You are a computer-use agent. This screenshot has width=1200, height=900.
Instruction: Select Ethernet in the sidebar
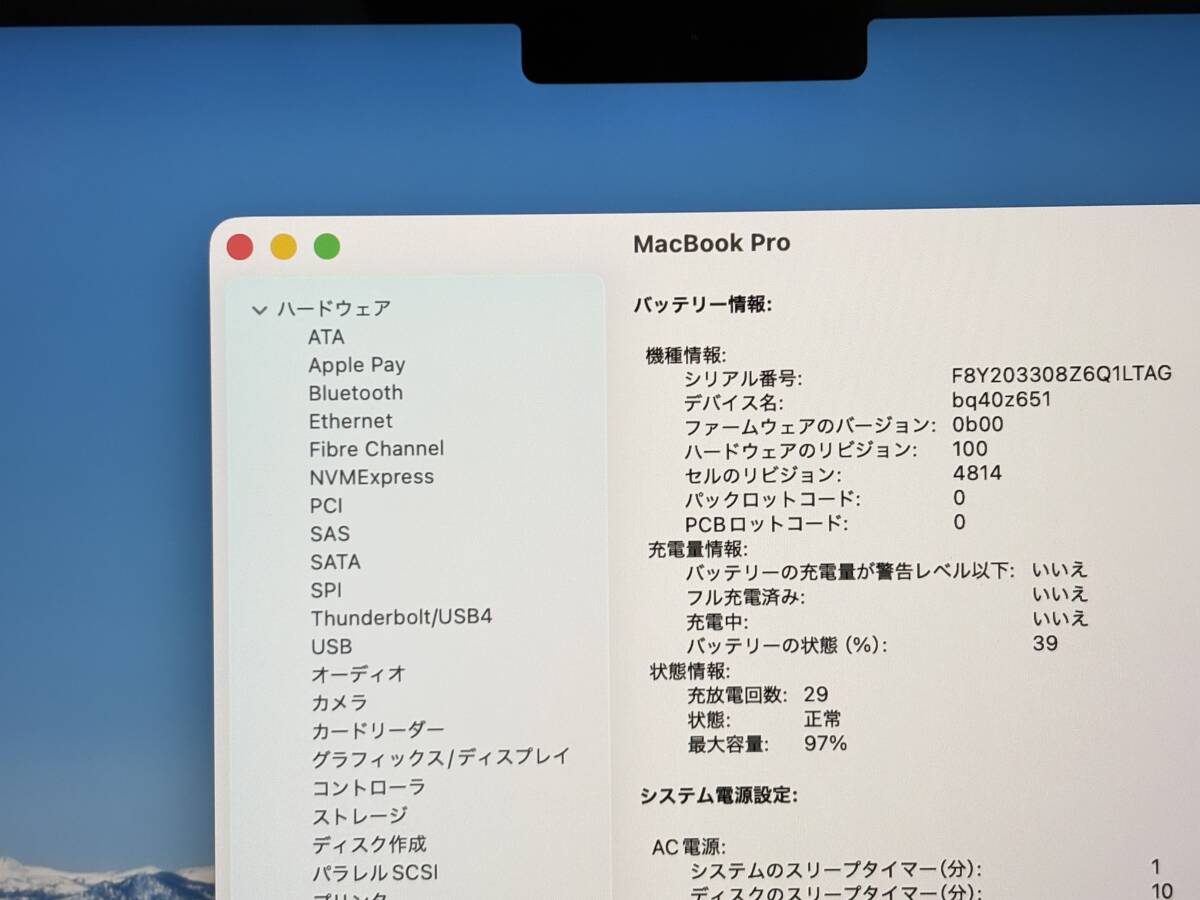(350, 421)
